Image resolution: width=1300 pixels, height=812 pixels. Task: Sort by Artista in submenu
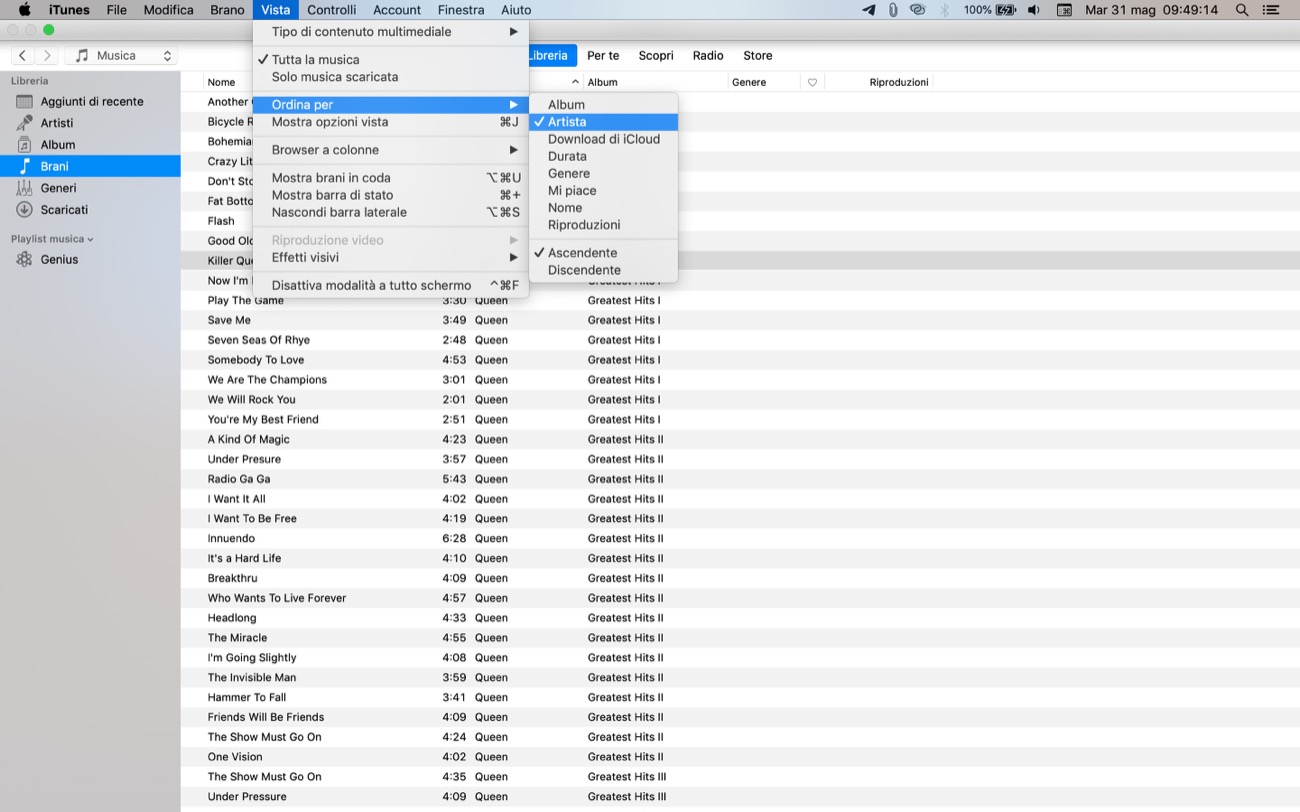[603, 122]
